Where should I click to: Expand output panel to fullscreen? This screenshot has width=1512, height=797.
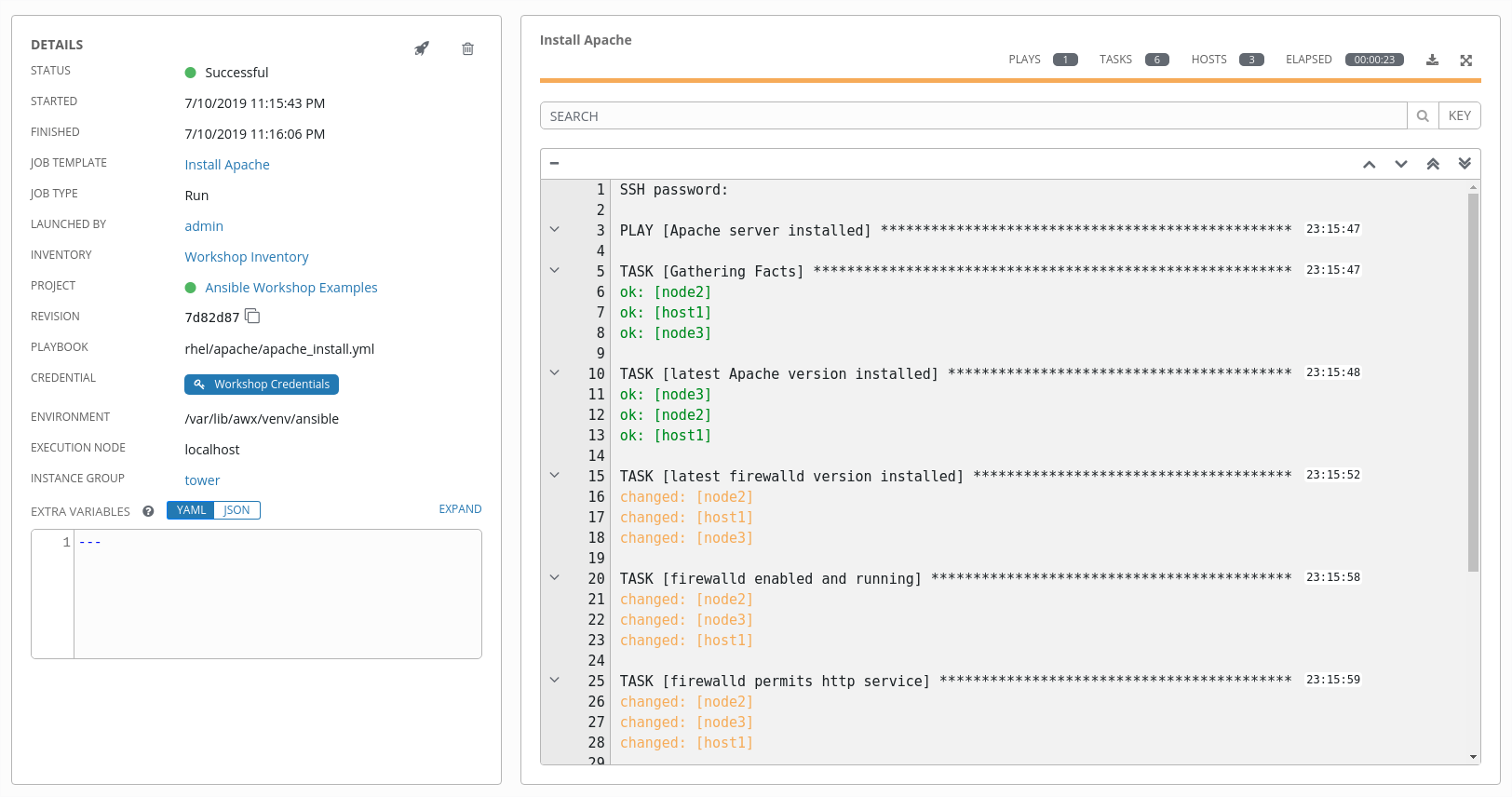coord(1465,61)
